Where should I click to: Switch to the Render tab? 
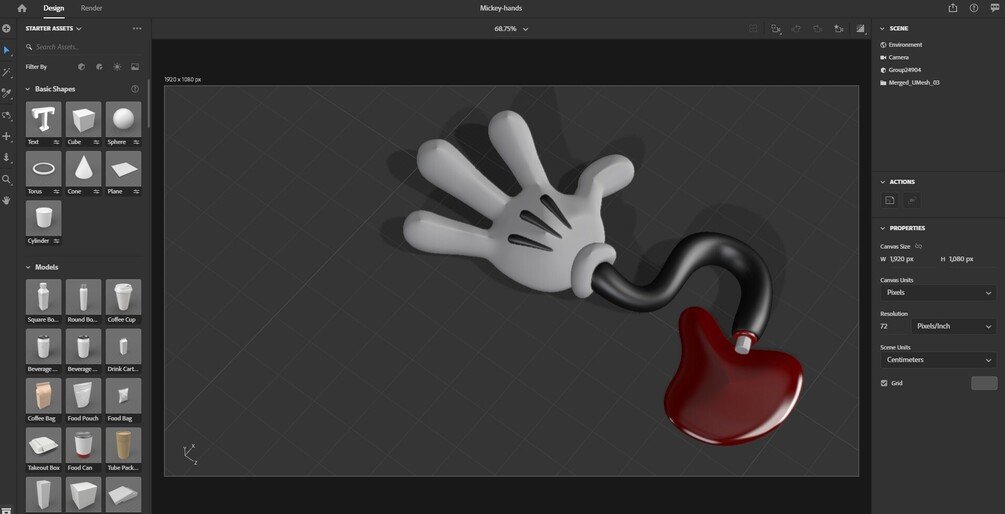coord(92,8)
